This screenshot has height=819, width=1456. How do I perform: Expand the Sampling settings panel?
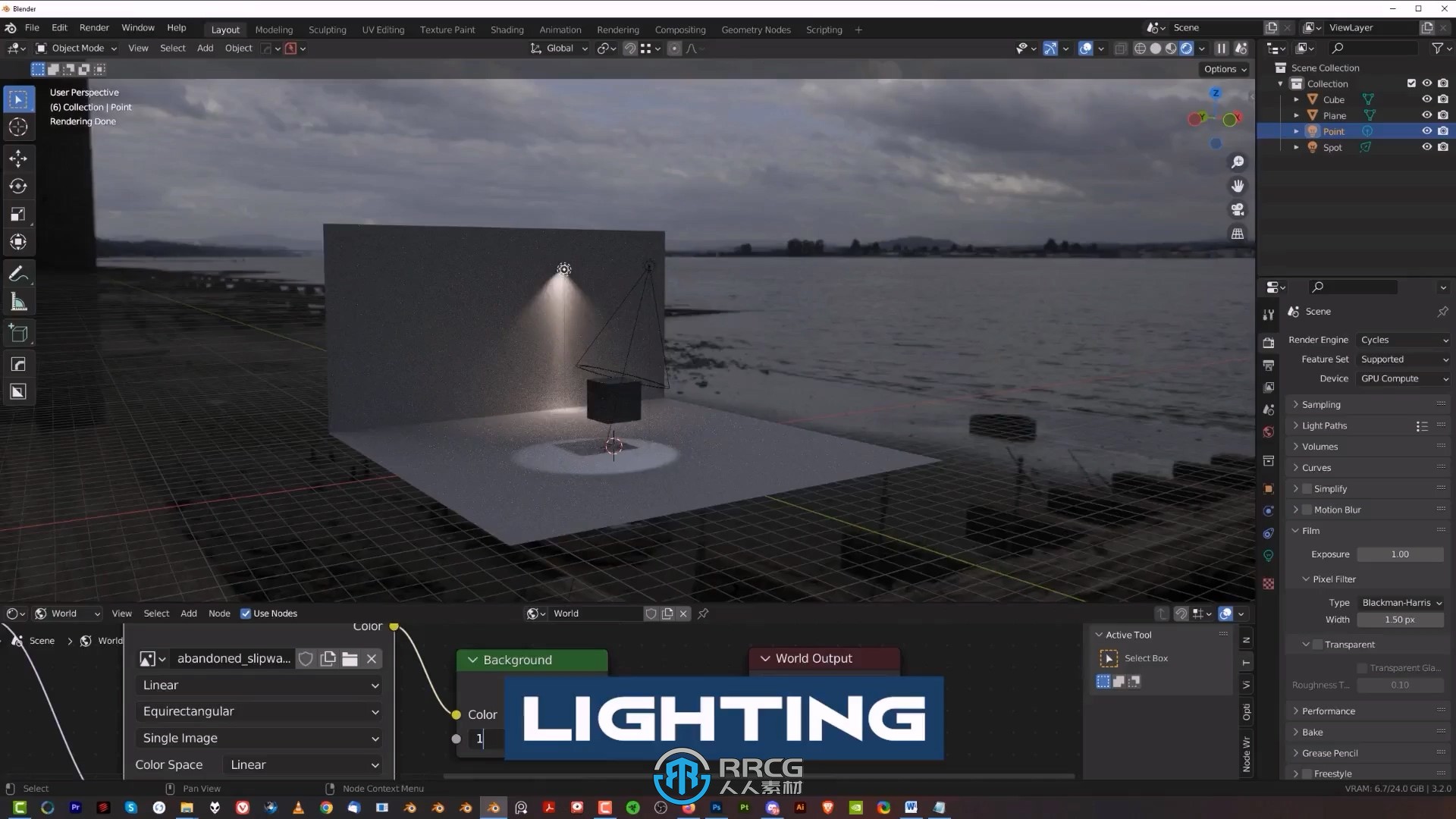pos(1296,404)
